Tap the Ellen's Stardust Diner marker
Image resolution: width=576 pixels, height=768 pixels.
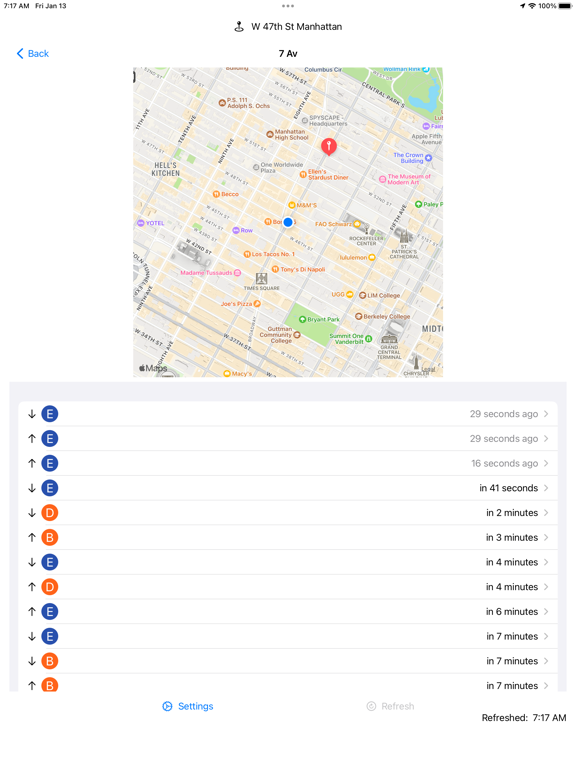[303, 174]
